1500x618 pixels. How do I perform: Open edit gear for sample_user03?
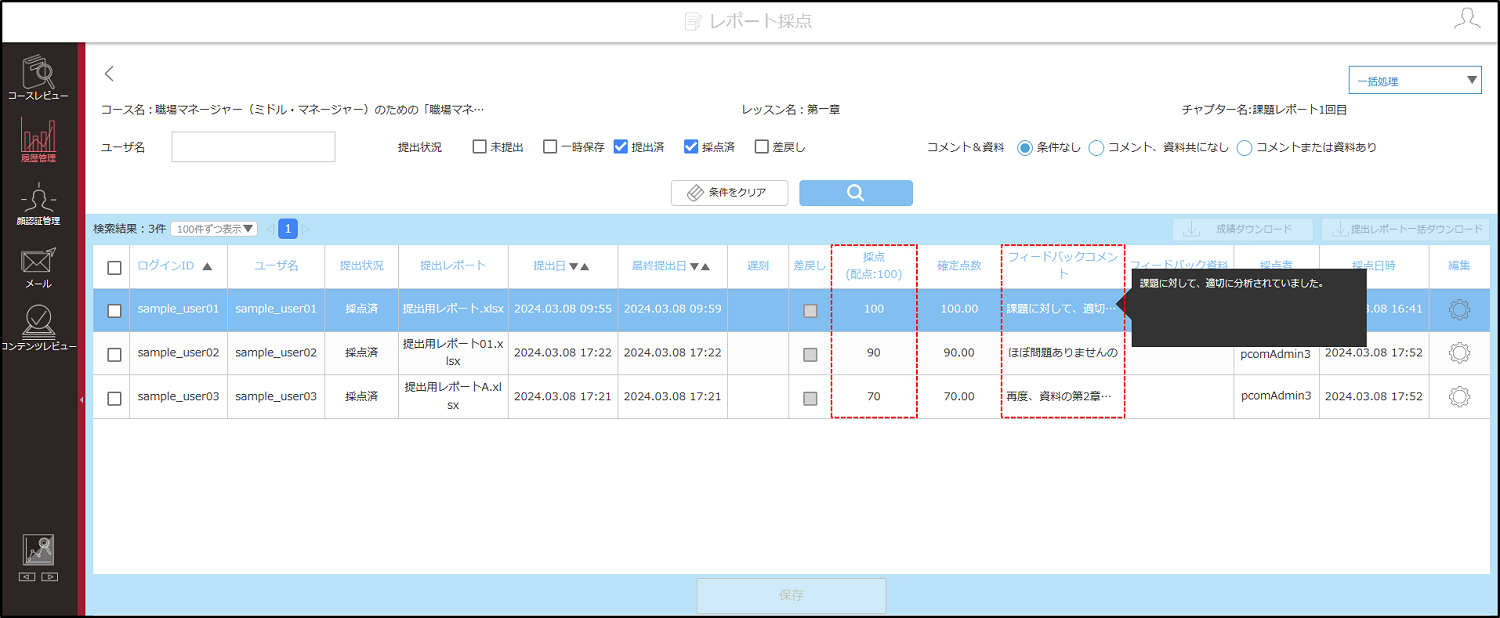[x=1459, y=396]
